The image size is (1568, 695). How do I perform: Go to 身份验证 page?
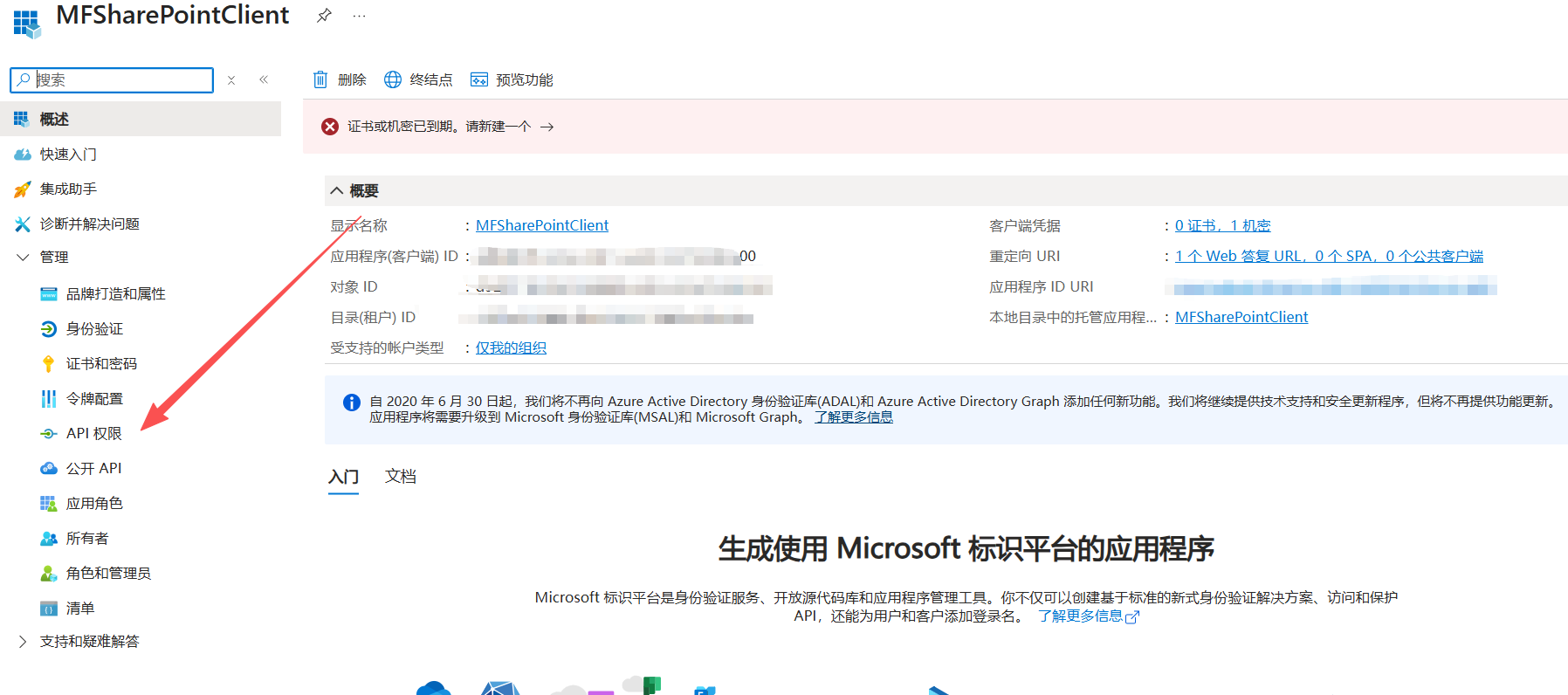94,328
